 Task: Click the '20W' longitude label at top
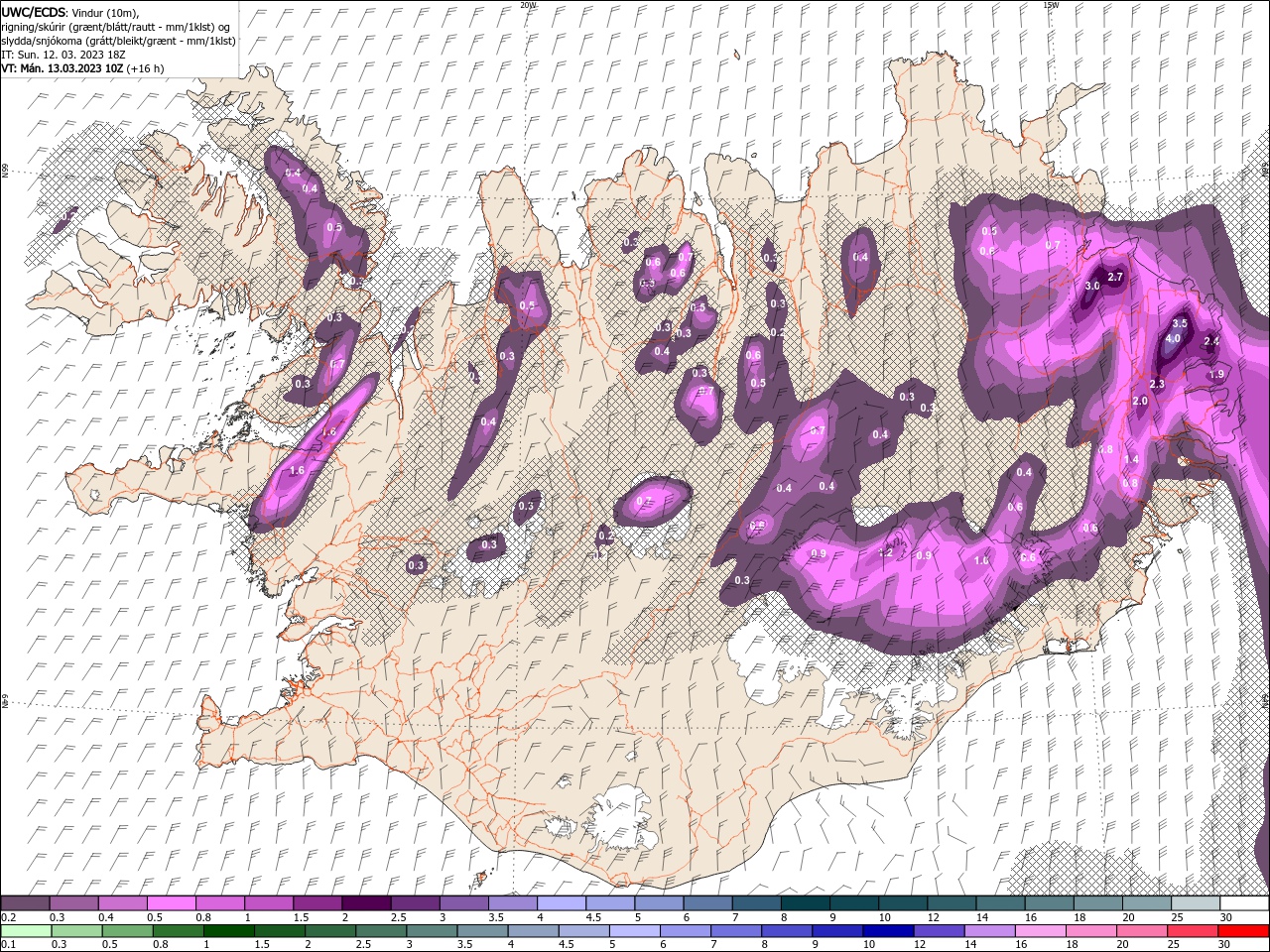(x=528, y=5)
